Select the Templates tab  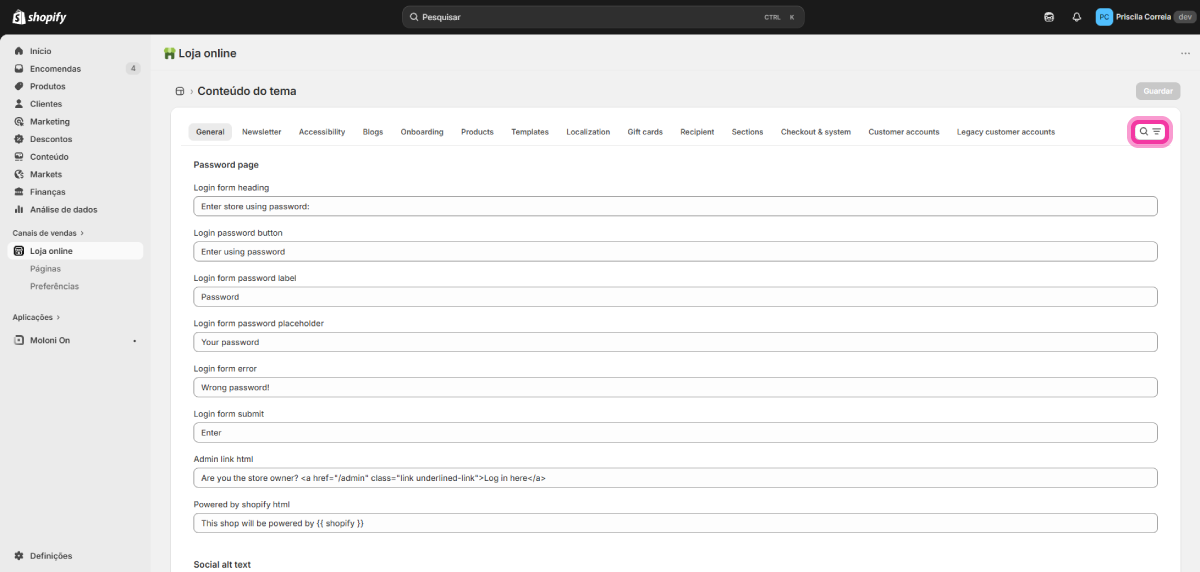point(530,132)
